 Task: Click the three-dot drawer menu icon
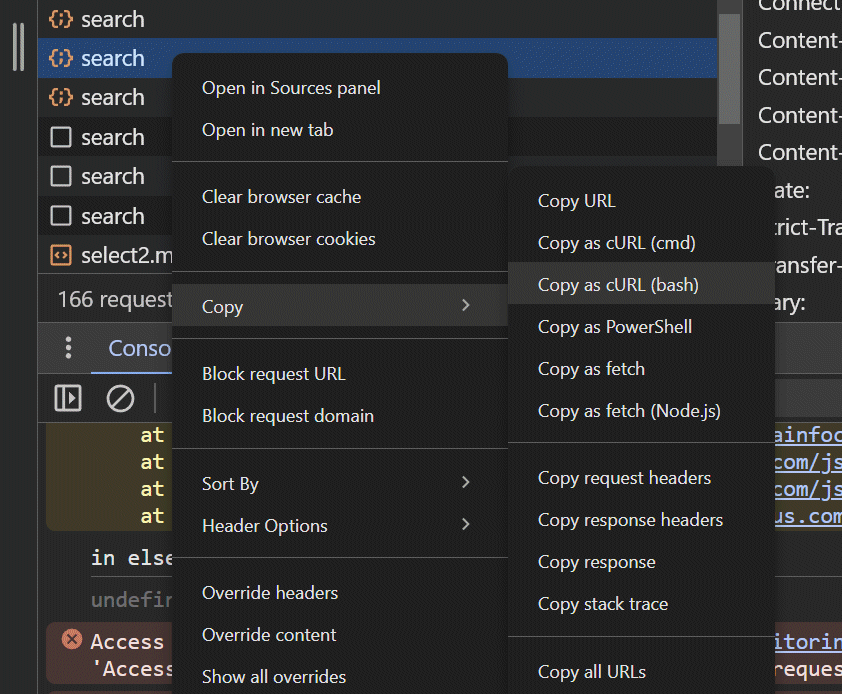coord(68,347)
